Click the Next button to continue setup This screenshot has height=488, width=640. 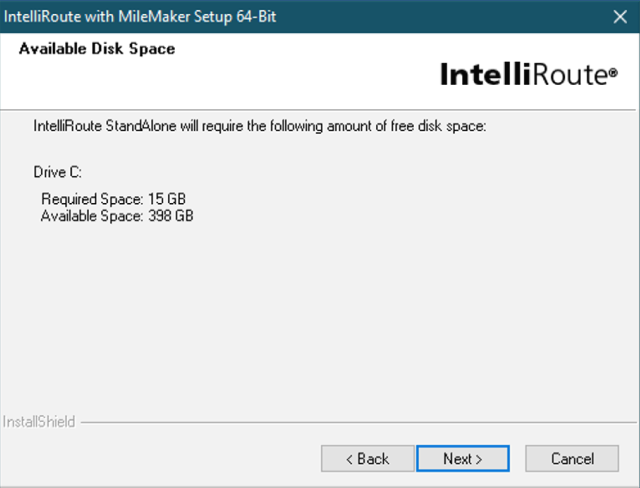(463, 458)
